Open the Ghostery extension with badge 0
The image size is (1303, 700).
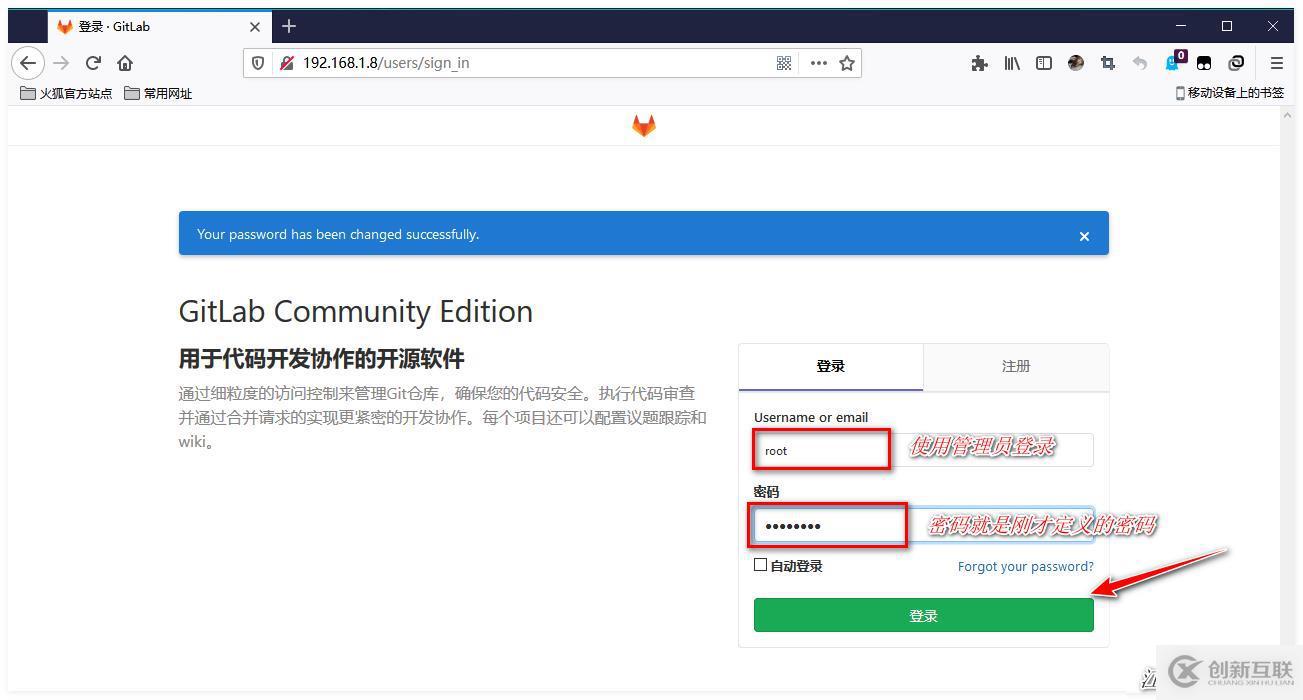[1171, 62]
